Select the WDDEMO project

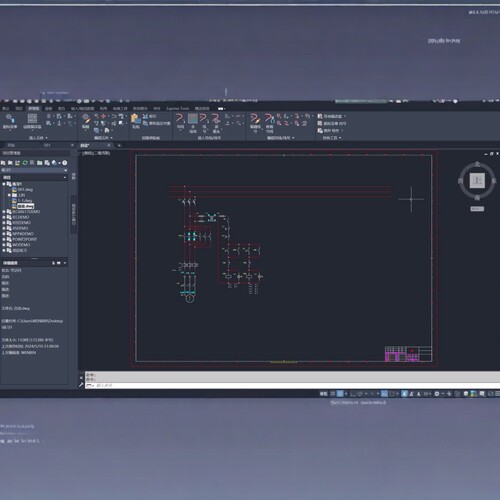tap(21, 245)
